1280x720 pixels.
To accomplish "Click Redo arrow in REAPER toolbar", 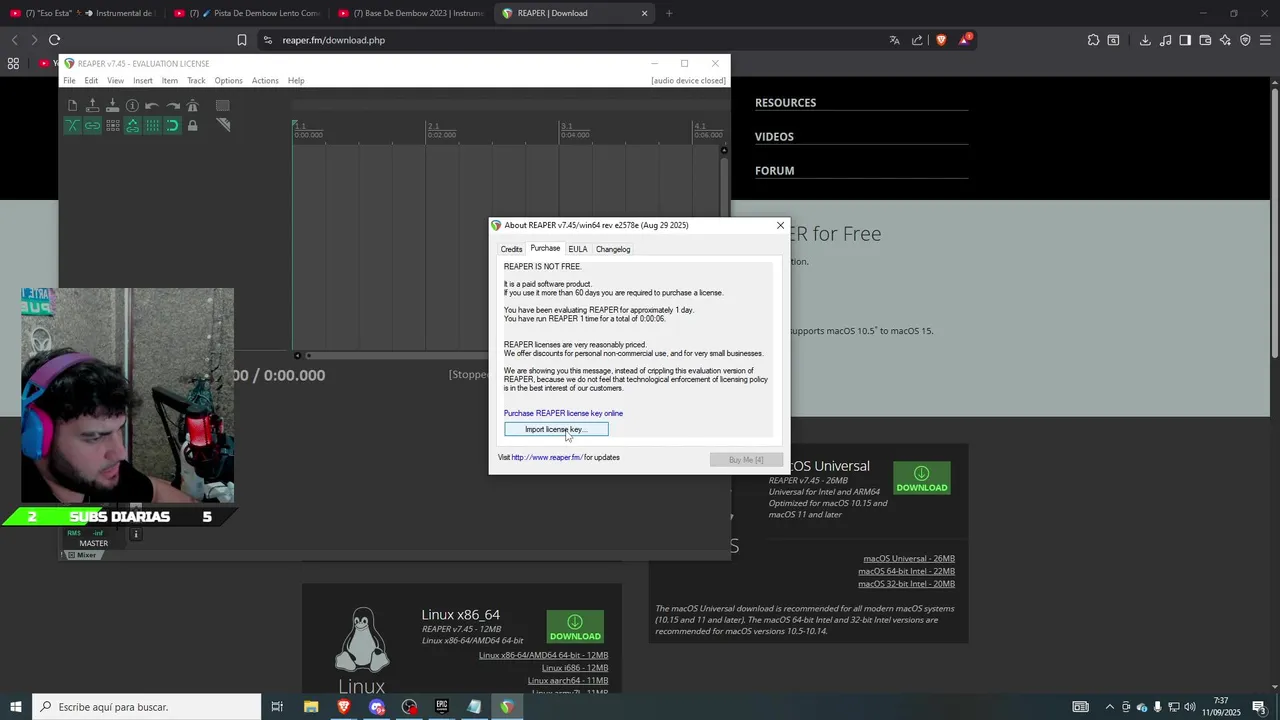I will [172, 105].
